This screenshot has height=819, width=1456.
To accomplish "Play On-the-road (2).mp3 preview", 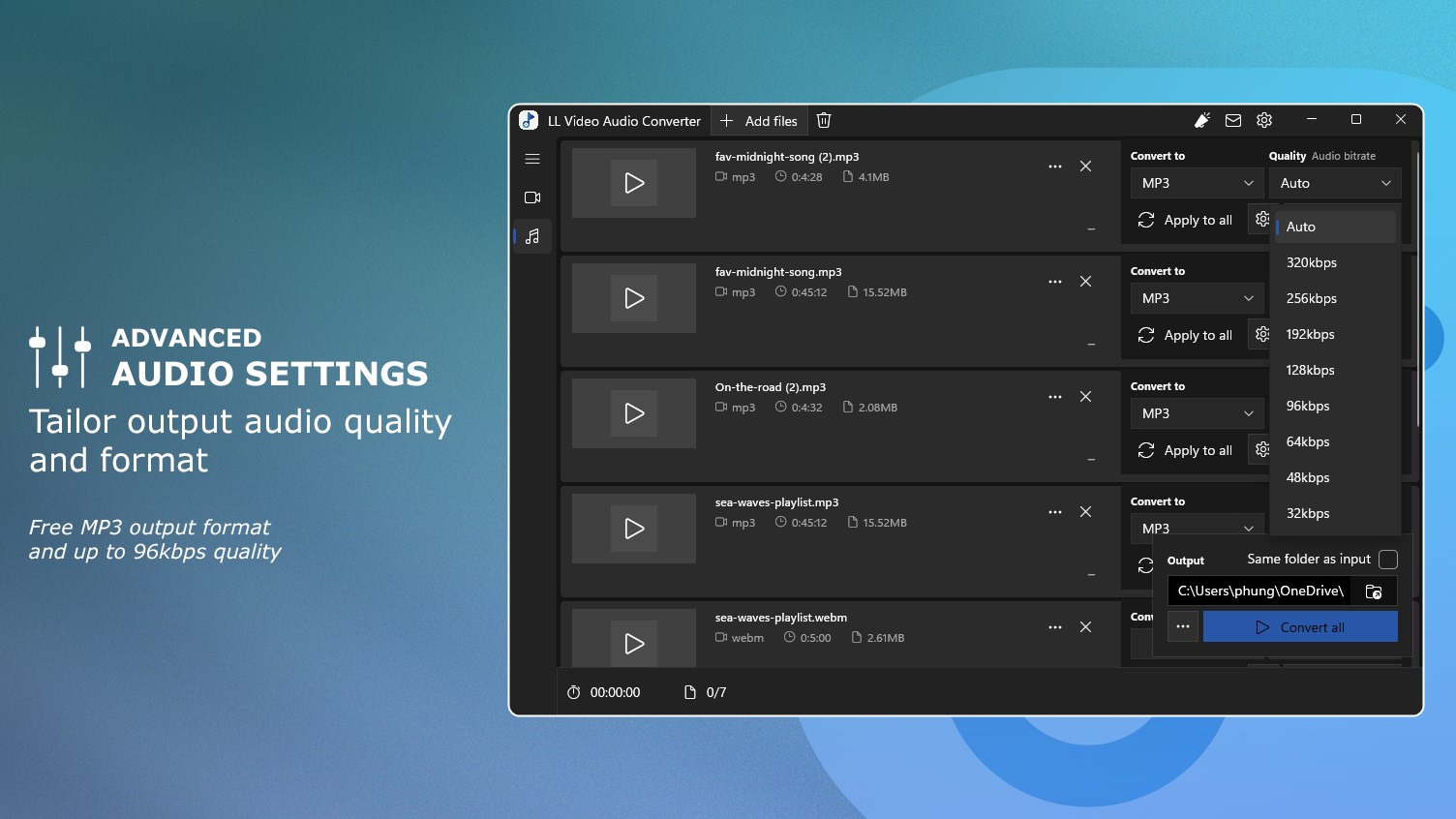I will coord(634,413).
